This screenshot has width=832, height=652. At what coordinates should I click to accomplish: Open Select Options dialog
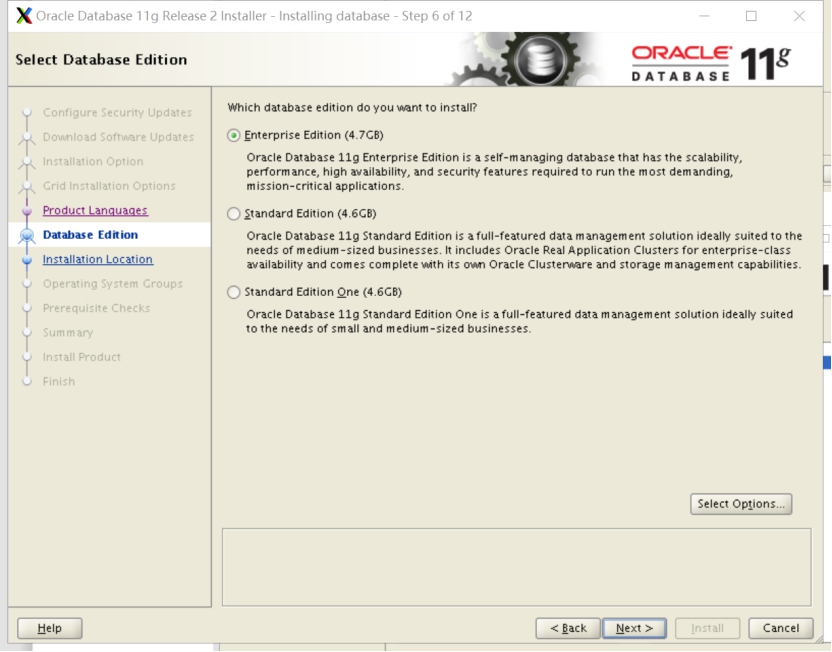(741, 503)
